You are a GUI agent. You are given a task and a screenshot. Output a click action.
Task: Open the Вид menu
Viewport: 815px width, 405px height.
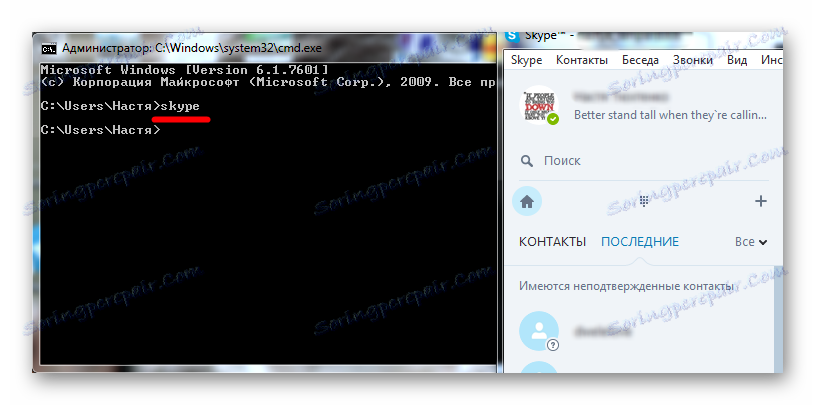click(737, 60)
